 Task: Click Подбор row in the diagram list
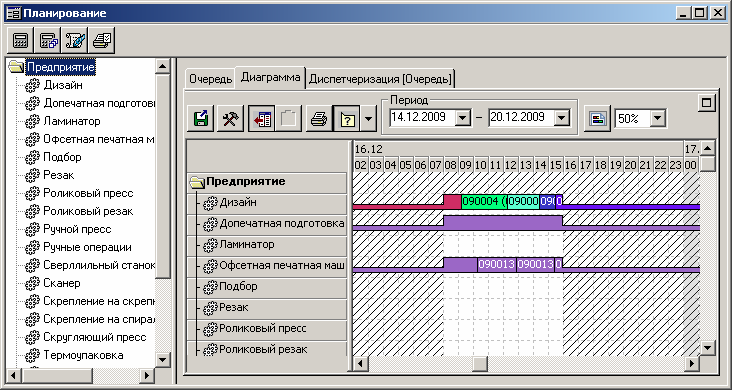(267, 287)
